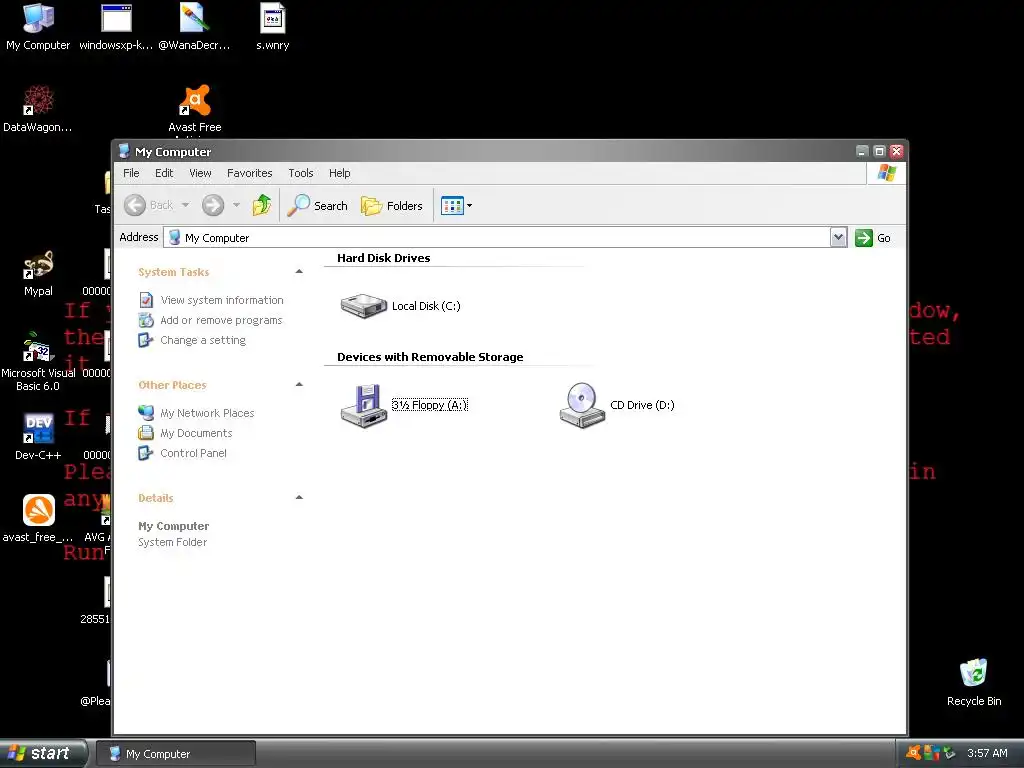Select the @WanaDecr... desktop icon

click(x=194, y=18)
